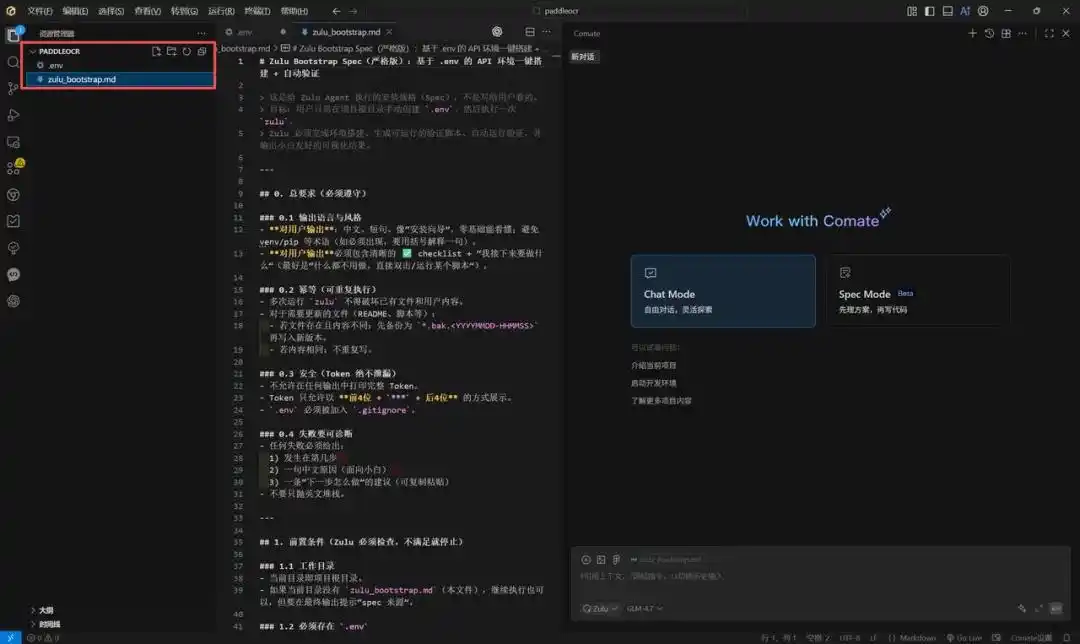Click the New Folder icon in PADDLEOCR header
The image size is (1080, 644).
[x=172, y=52]
